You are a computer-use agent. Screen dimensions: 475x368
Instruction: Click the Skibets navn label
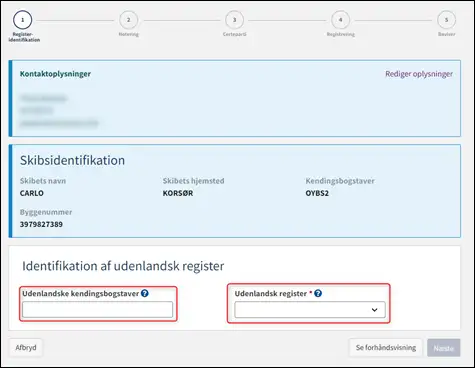coord(43,181)
